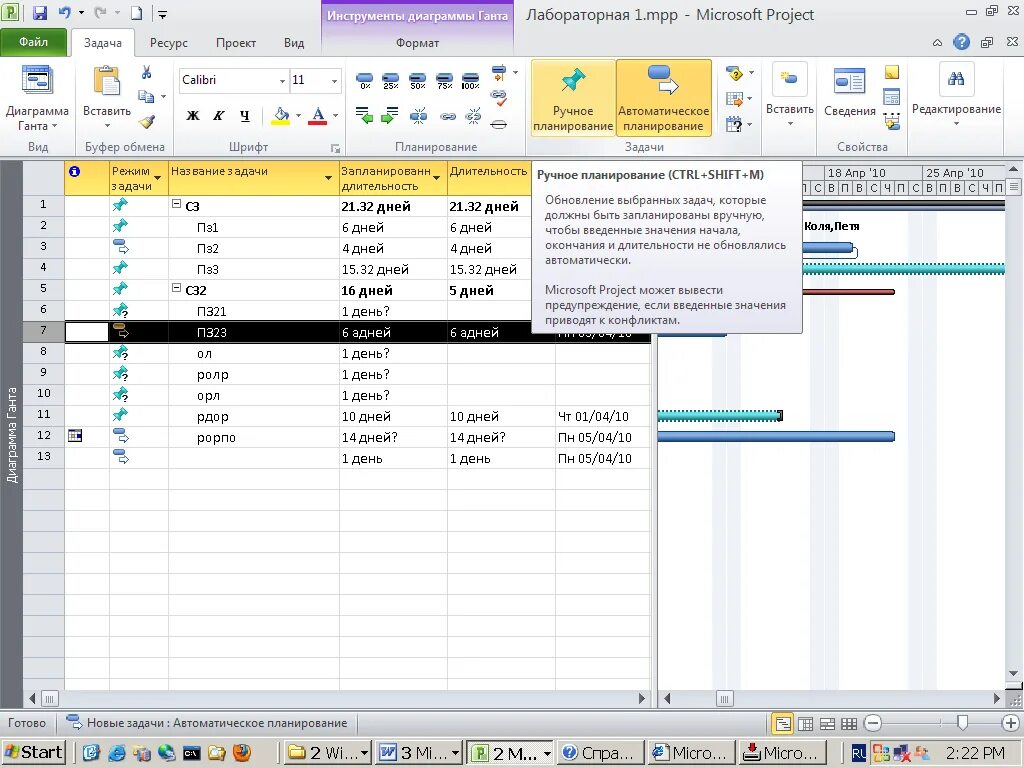1024x768 pixels.
Task: Mark task as 50% complete
Action: coord(417,81)
